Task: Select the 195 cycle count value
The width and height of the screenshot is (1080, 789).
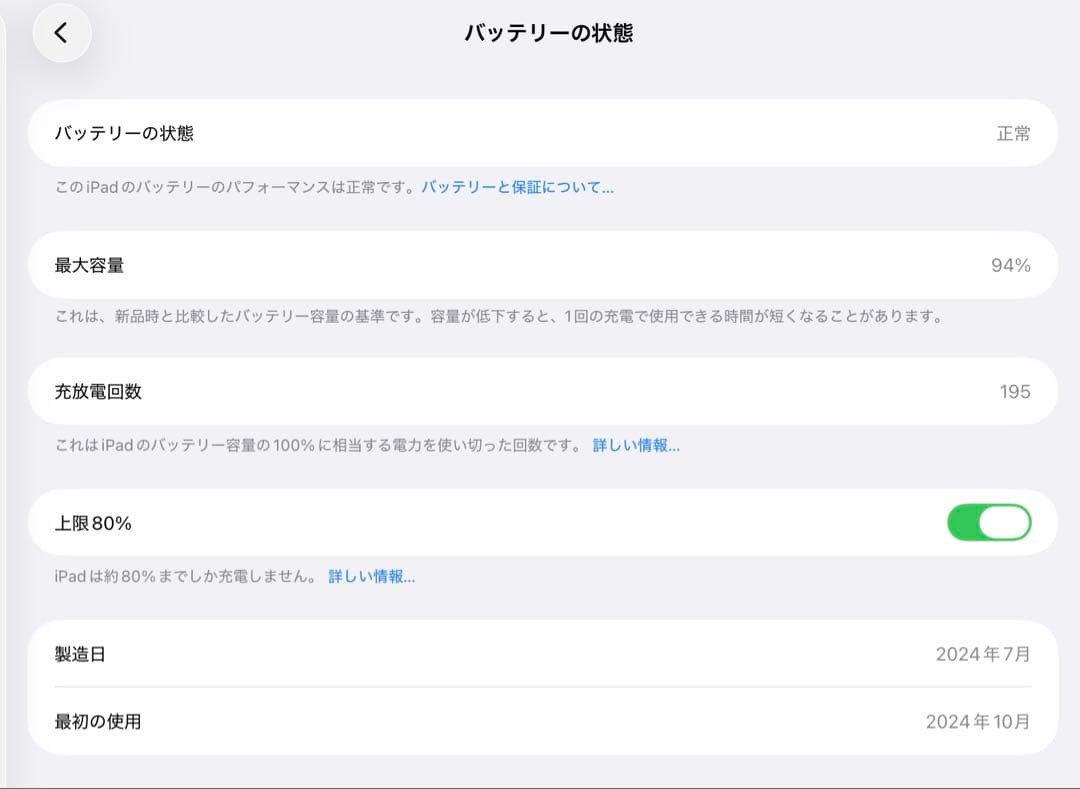Action: [1017, 392]
